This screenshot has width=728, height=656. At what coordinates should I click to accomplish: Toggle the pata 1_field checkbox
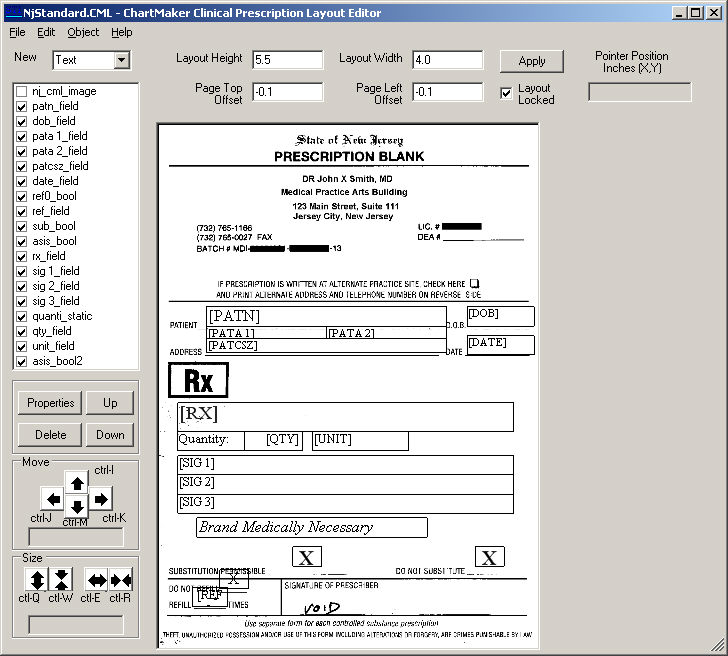[x=21, y=136]
